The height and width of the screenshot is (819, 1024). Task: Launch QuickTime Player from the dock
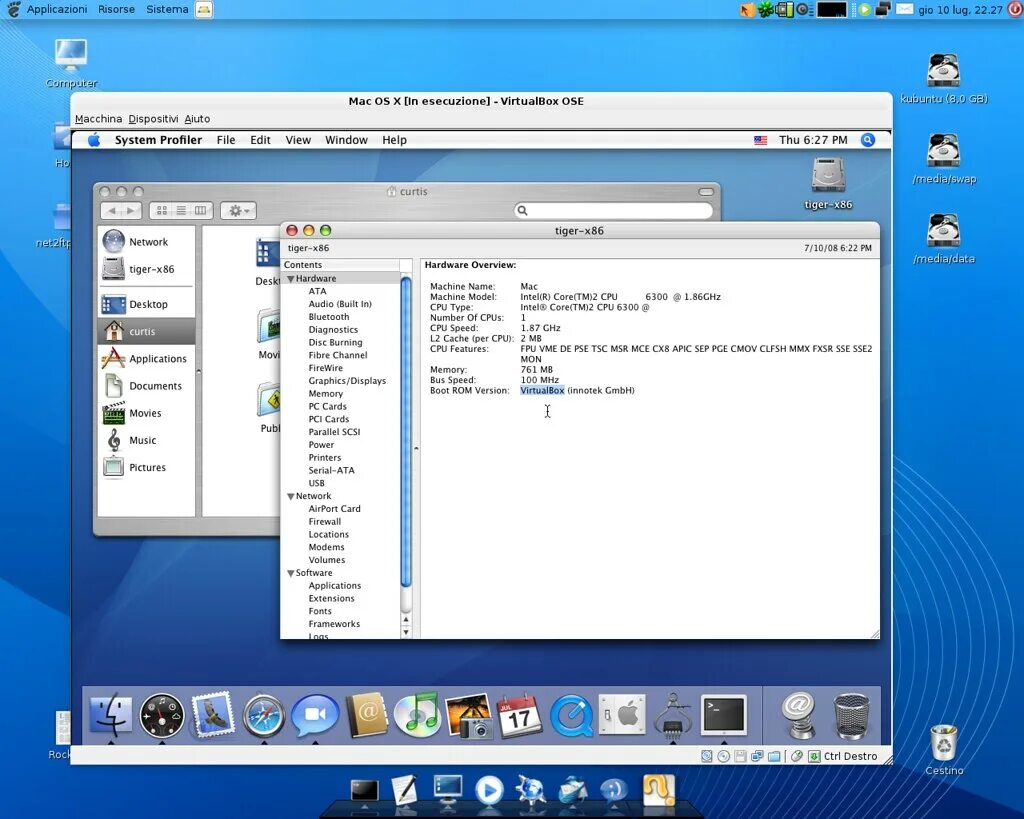[x=571, y=716]
